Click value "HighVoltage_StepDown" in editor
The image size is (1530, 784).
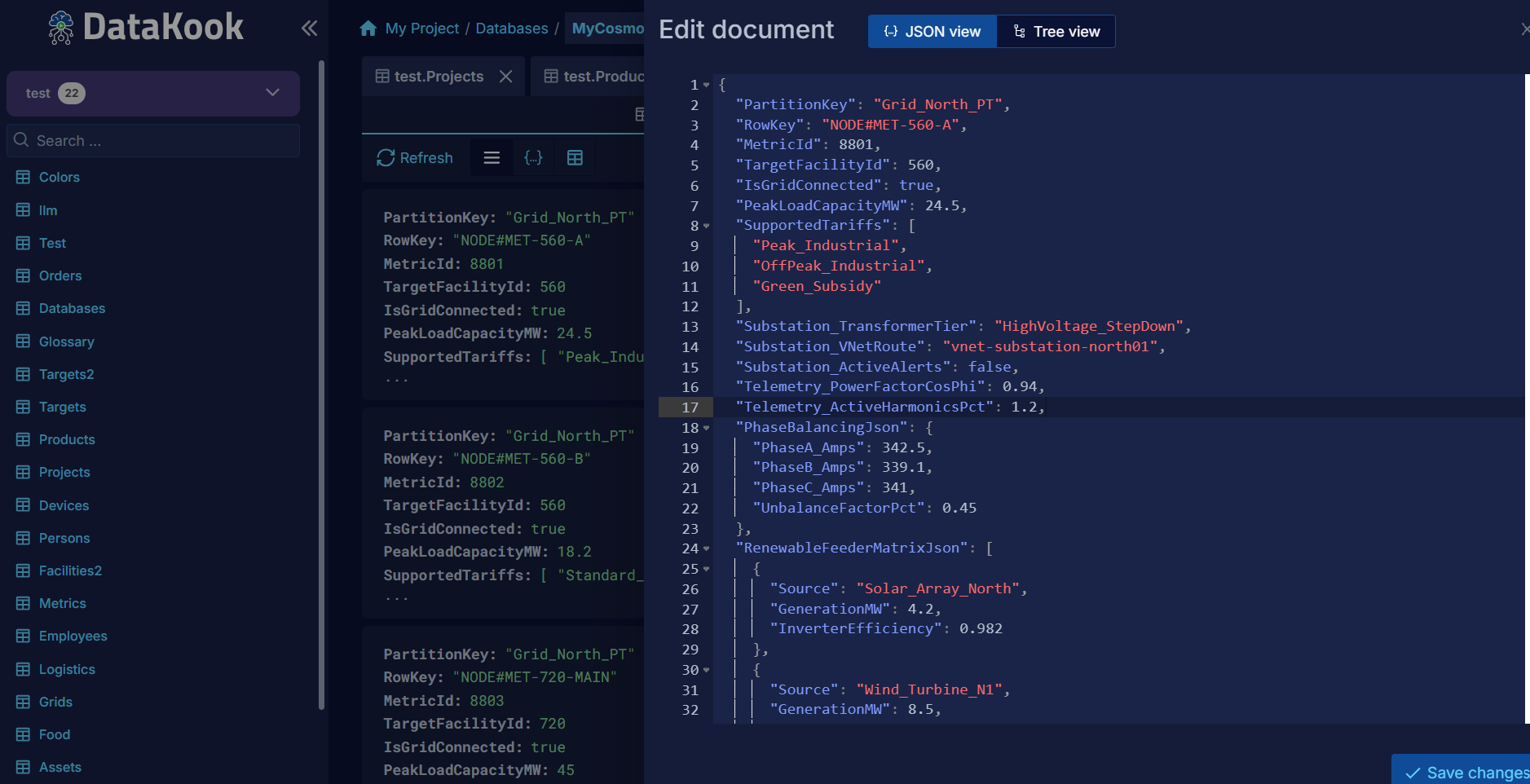coord(1088,326)
